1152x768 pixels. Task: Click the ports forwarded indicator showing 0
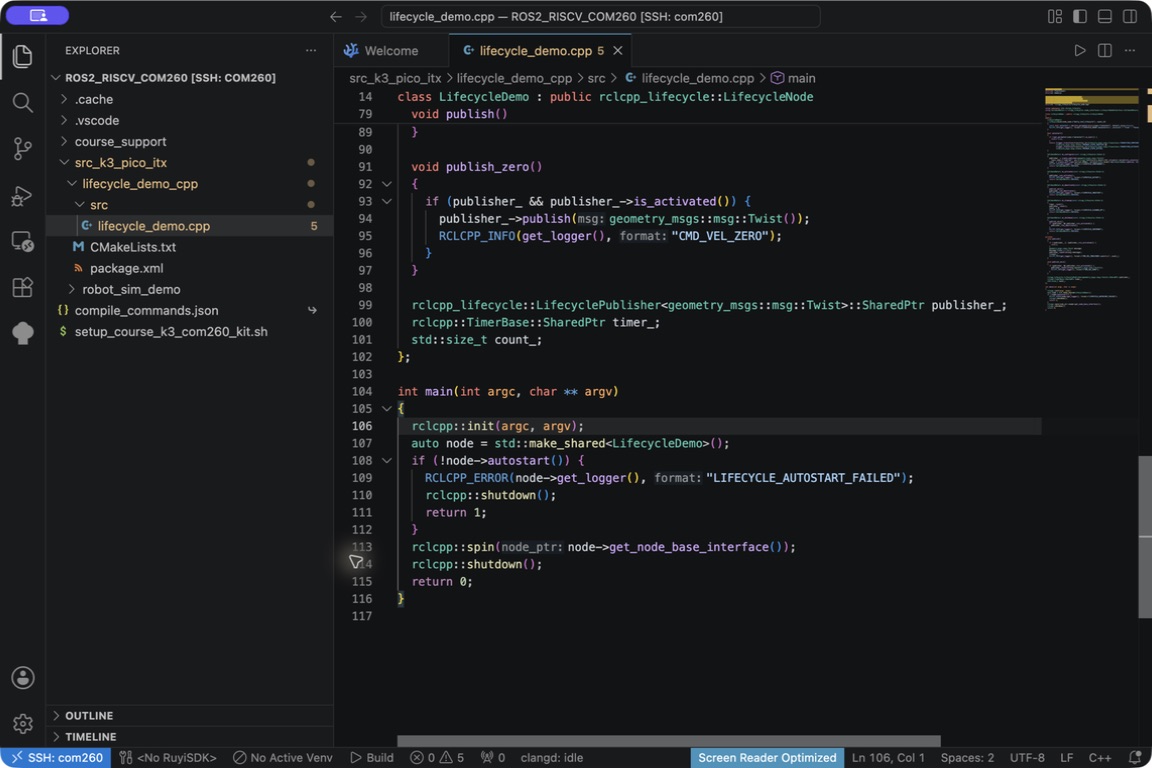493,758
